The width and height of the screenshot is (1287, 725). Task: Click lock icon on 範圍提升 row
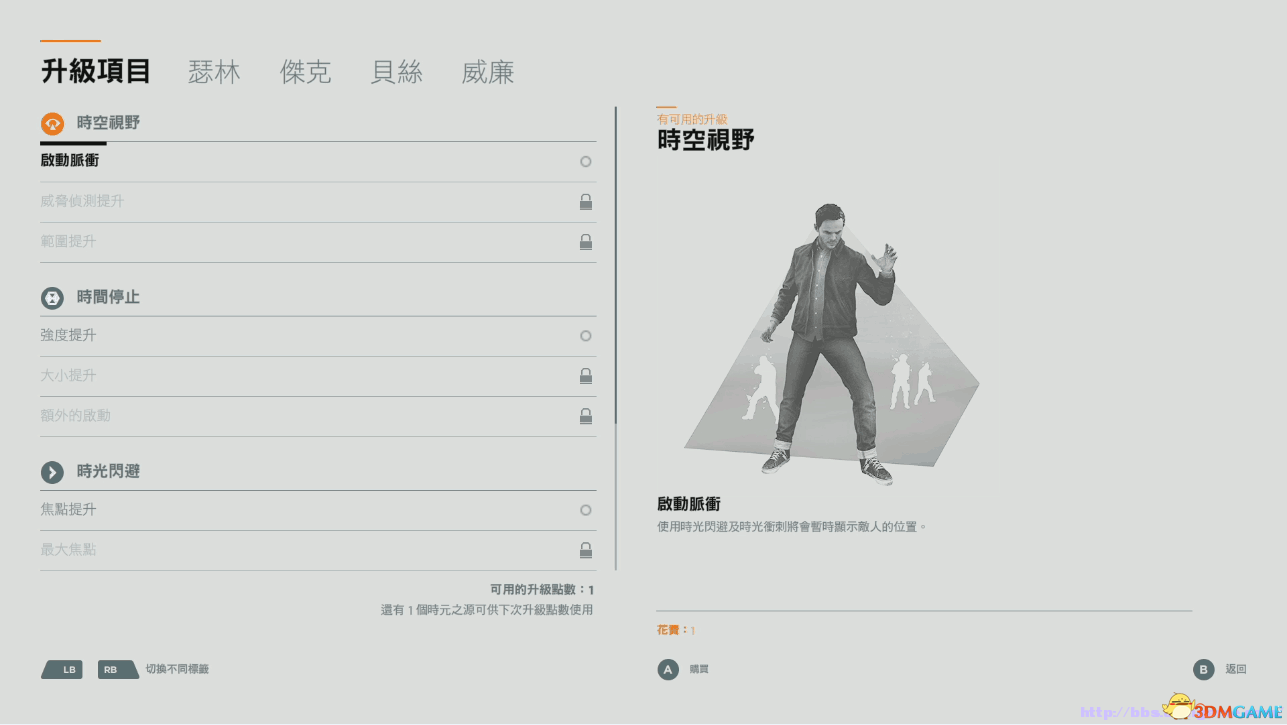click(586, 242)
